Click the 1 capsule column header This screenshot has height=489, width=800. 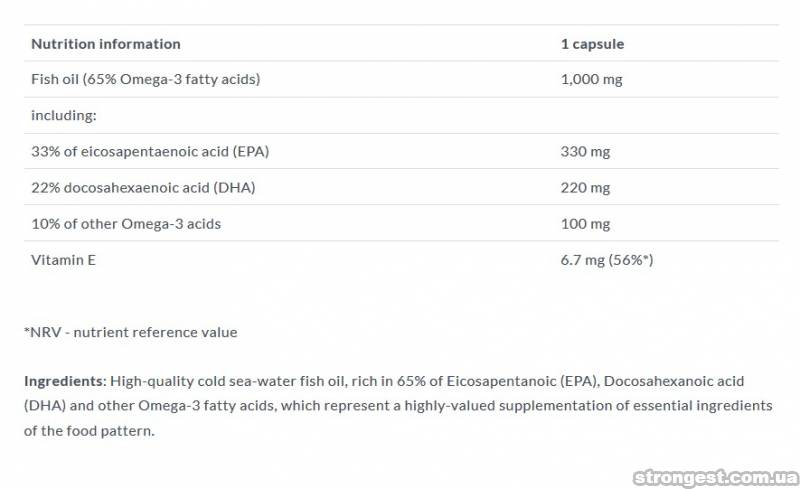pos(592,44)
